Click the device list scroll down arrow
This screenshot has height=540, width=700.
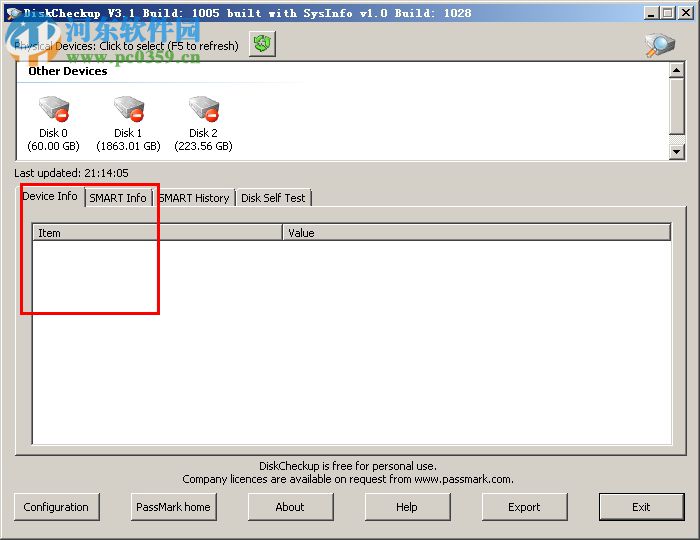[676, 152]
